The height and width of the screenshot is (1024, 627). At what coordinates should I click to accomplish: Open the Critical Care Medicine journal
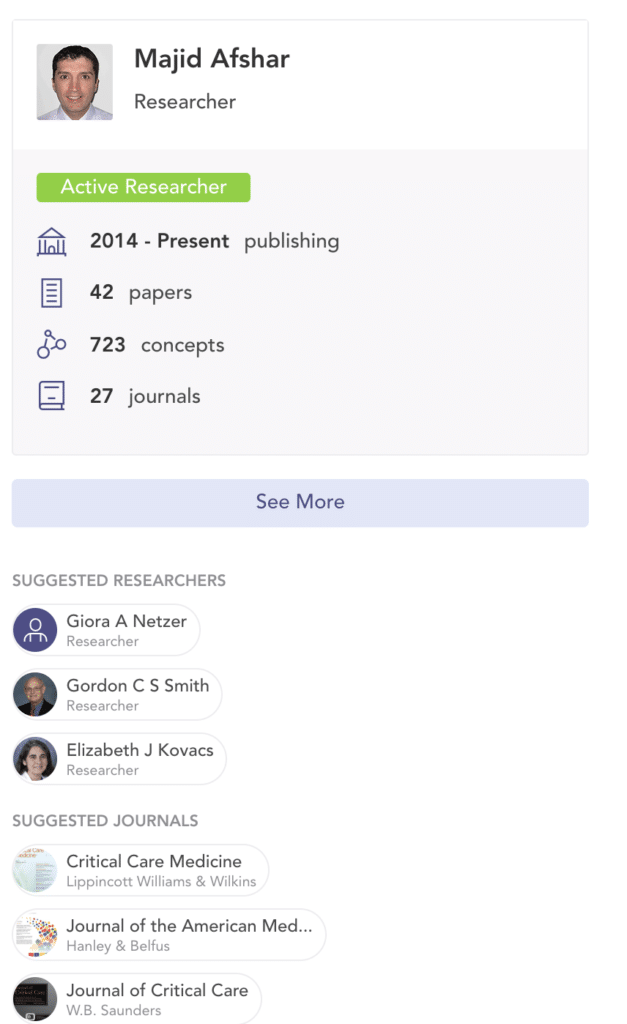click(x=140, y=871)
